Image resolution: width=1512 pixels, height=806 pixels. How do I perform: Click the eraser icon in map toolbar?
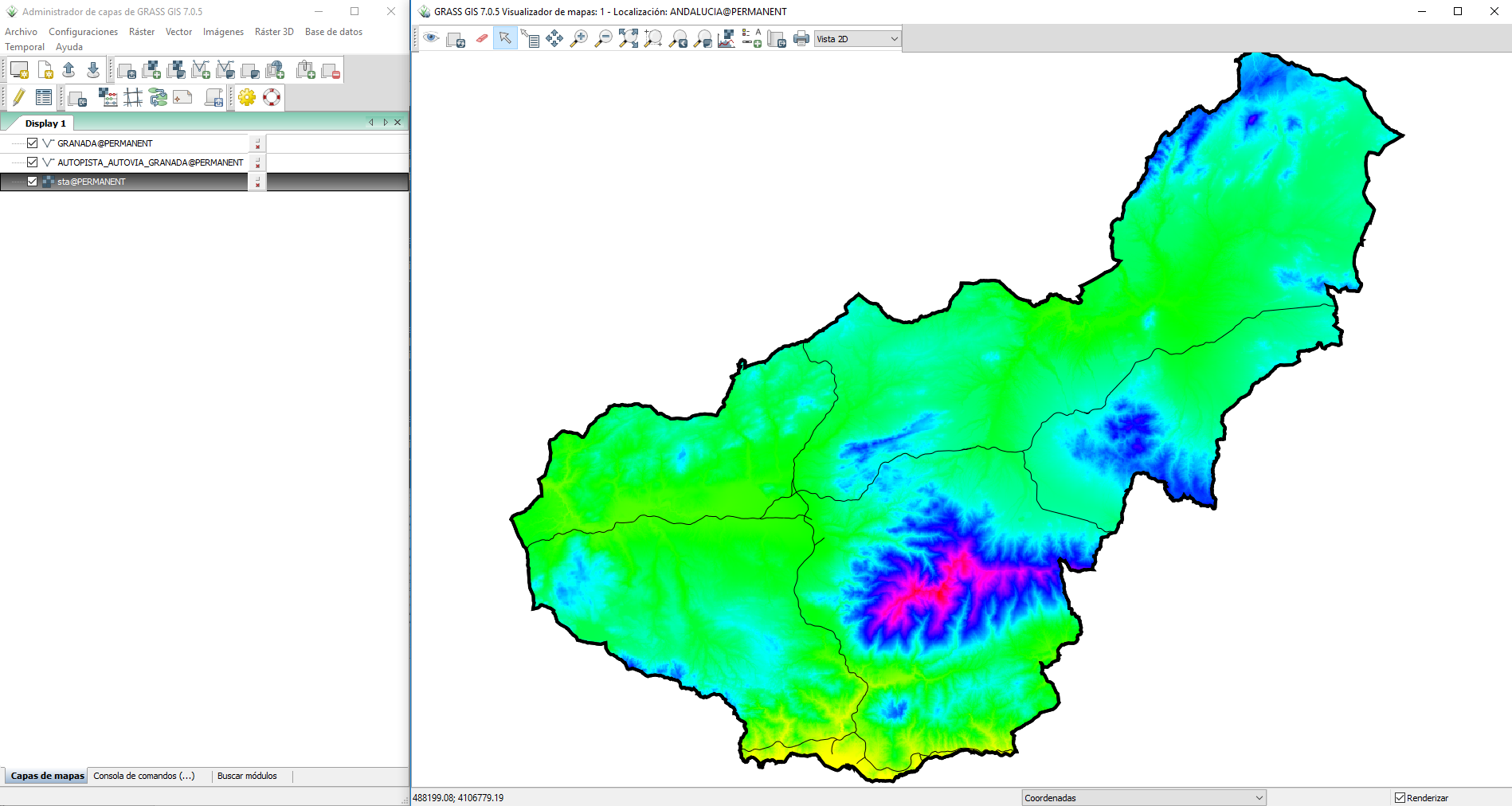click(x=481, y=38)
